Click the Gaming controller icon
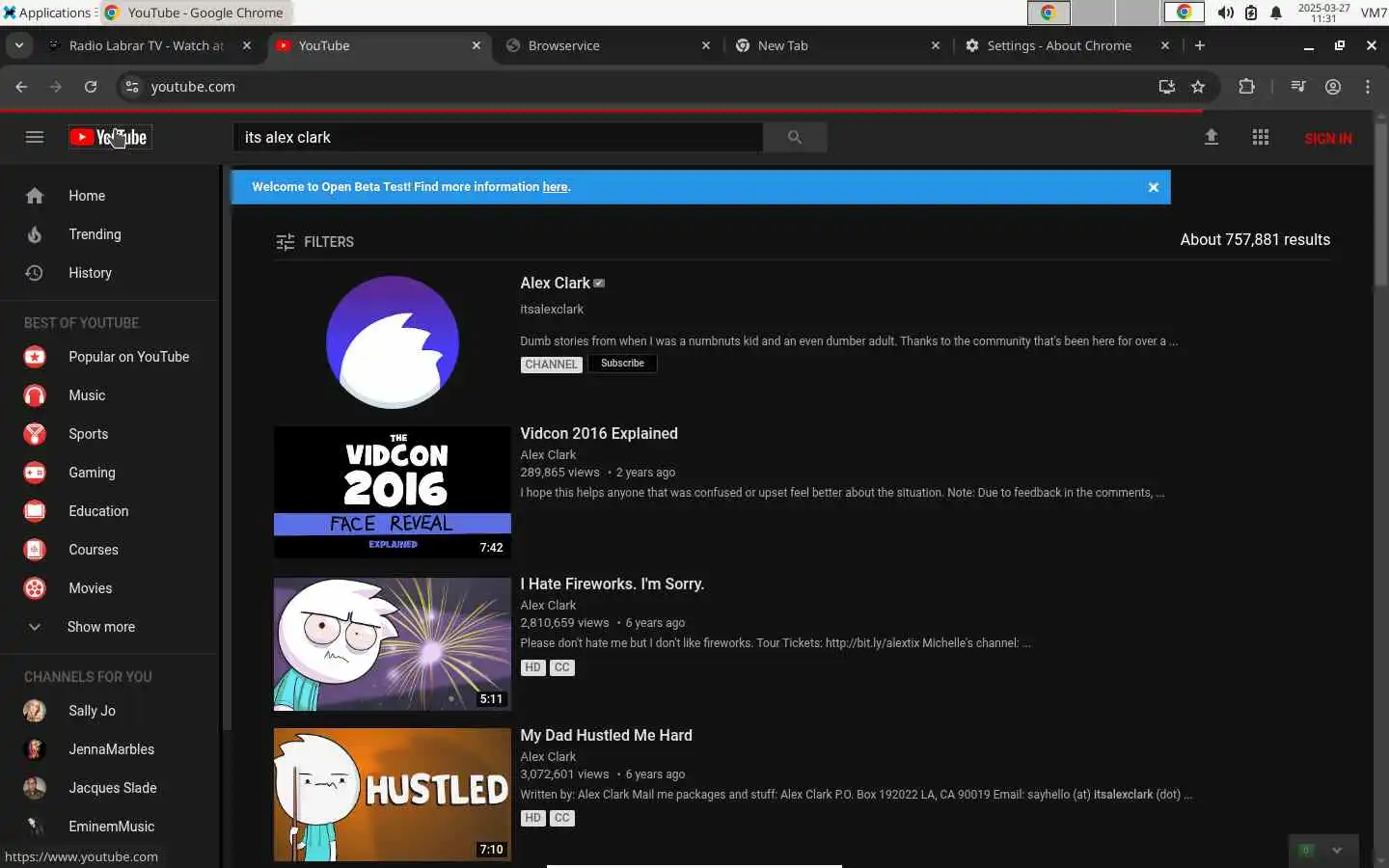This screenshot has width=1389, height=868. pos(35,473)
